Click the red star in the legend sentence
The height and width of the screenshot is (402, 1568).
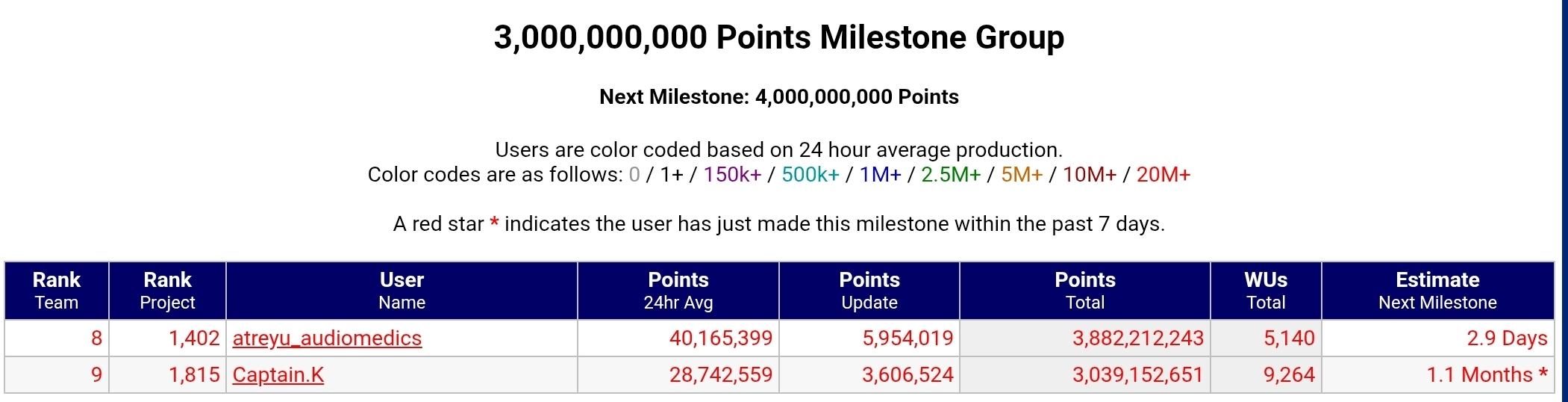click(494, 224)
